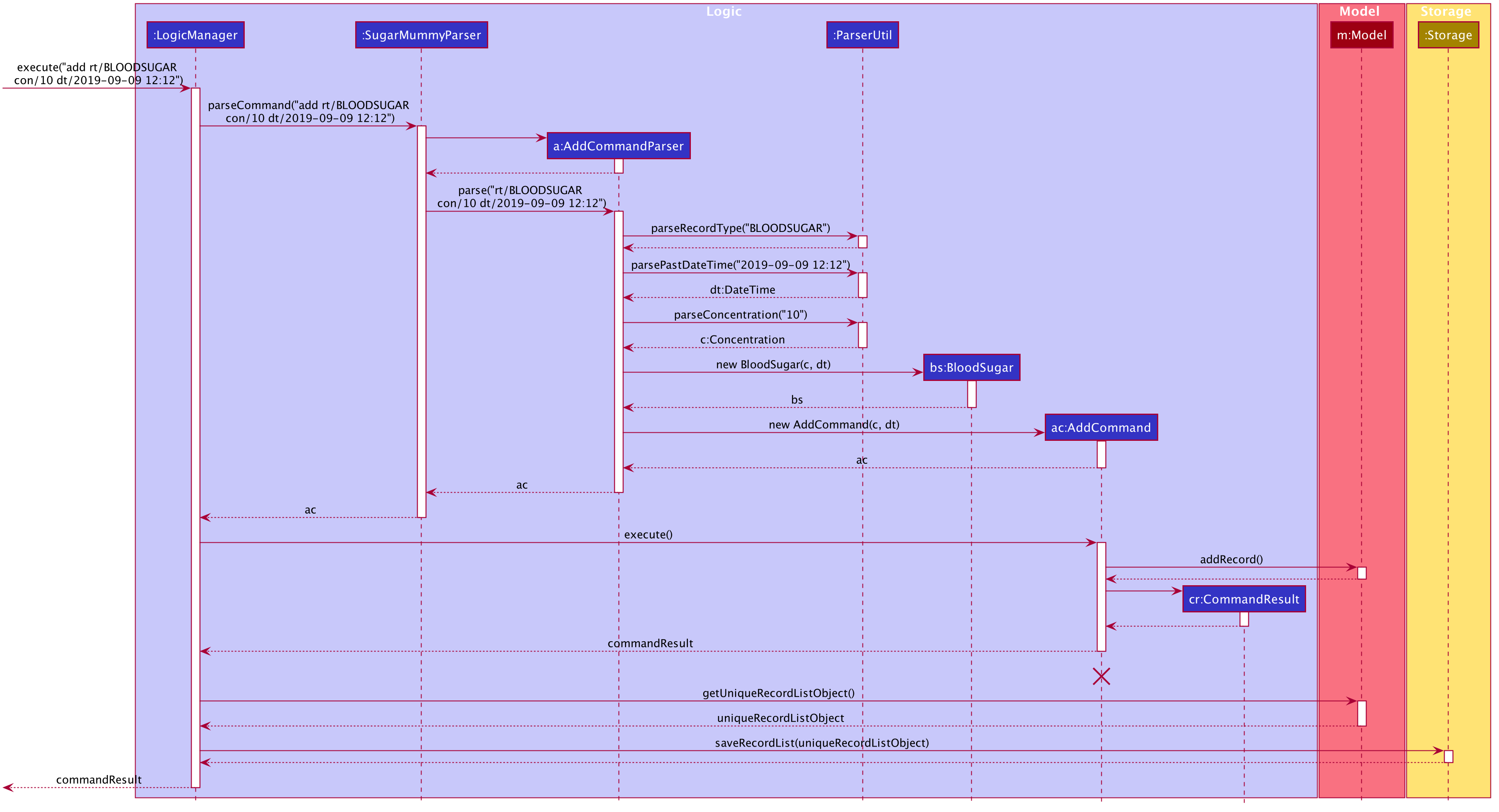Click the LogicManager activation bar
Image resolution: width=1499 pixels, height=812 pixels.
pos(195,438)
